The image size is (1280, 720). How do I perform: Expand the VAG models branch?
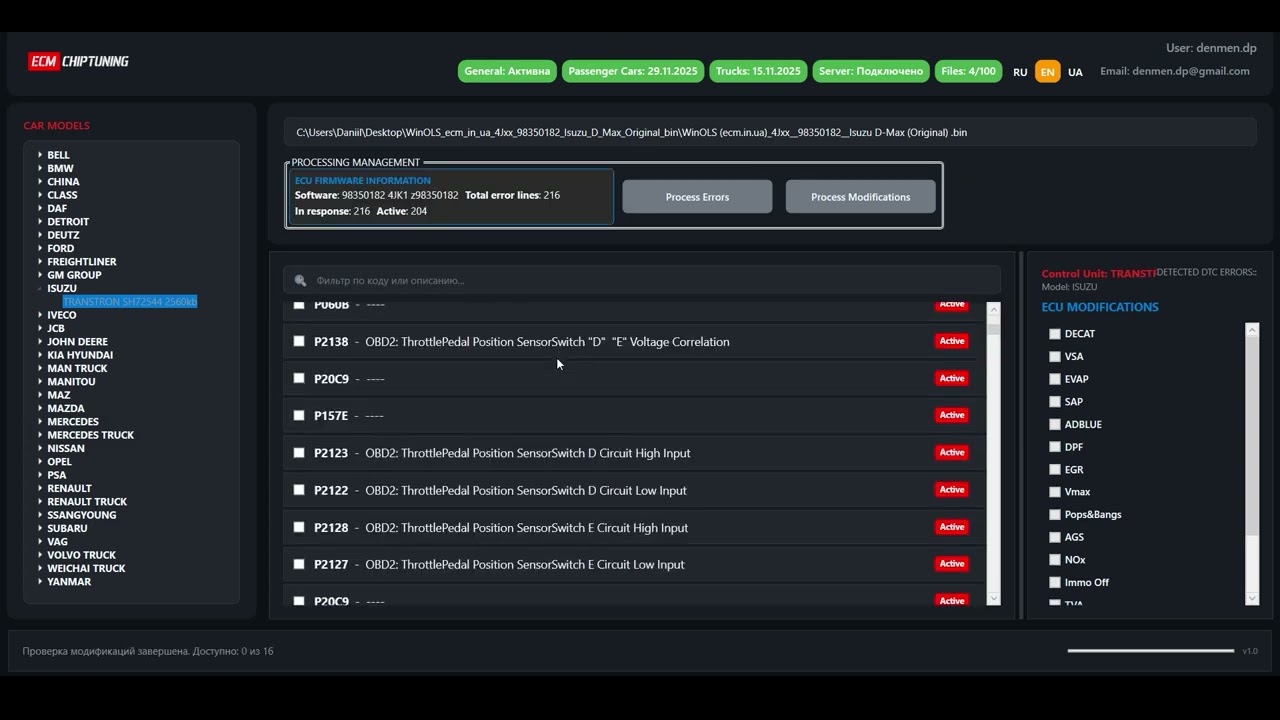40,541
